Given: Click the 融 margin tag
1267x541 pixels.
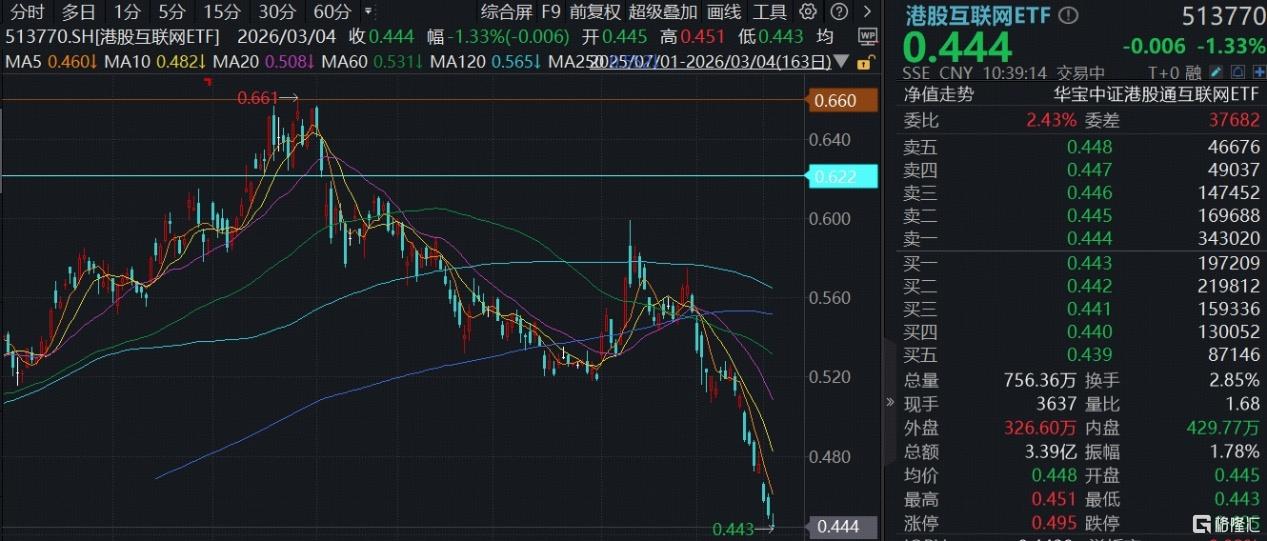Looking at the screenshot, I should tap(1193, 73).
